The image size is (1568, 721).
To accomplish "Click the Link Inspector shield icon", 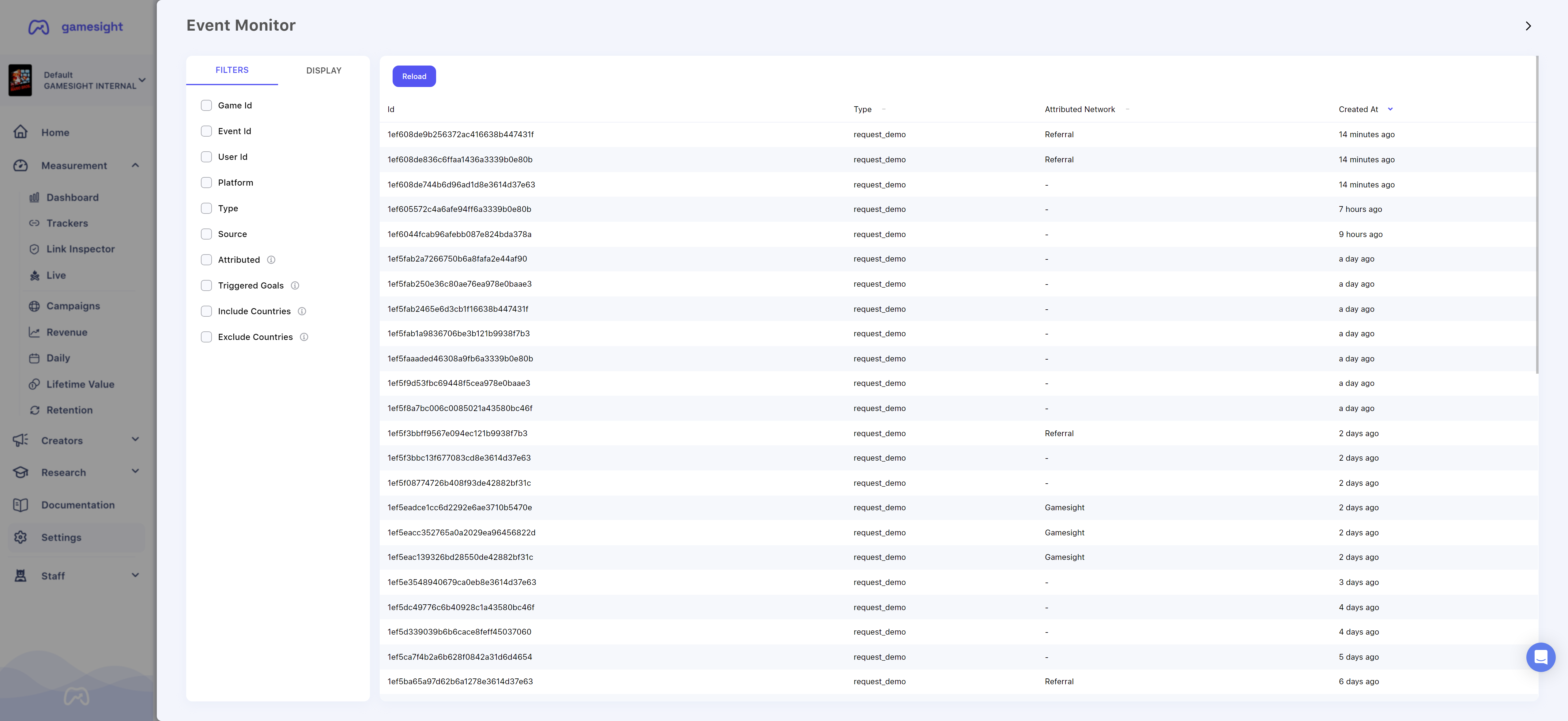I will coord(34,249).
